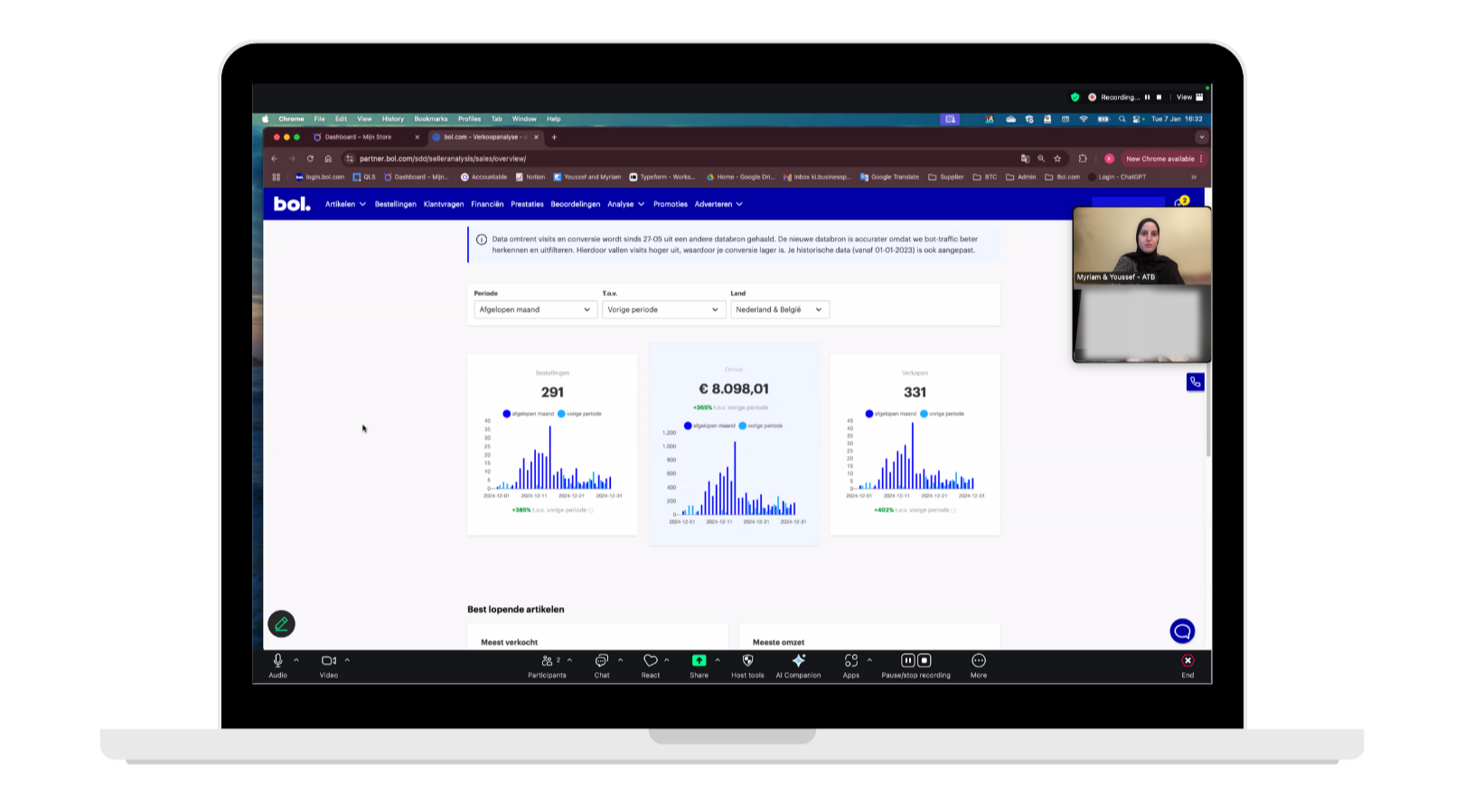Expand the Artikelen menu
Screen dimensions: 1464x812
(x=345, y=204)
